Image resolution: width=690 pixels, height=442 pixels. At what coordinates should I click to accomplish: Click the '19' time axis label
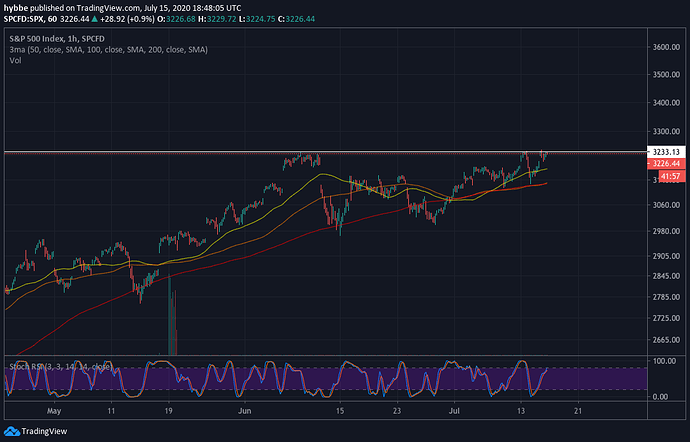169,411
